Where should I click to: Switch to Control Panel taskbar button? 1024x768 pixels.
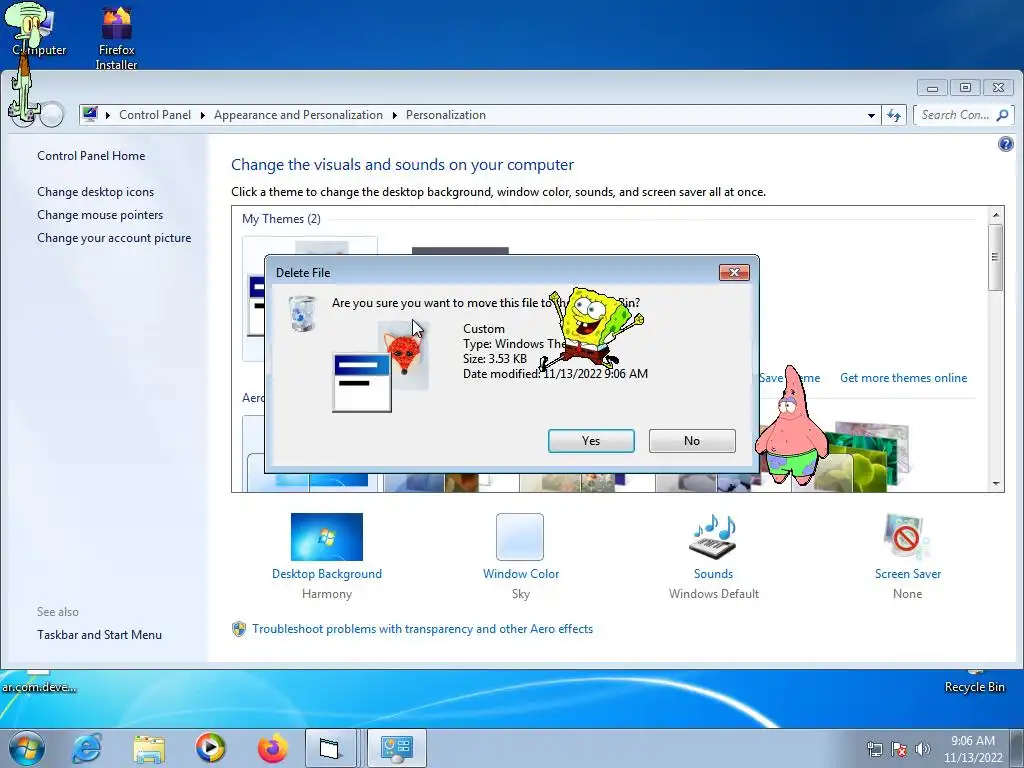click(396, 748)
